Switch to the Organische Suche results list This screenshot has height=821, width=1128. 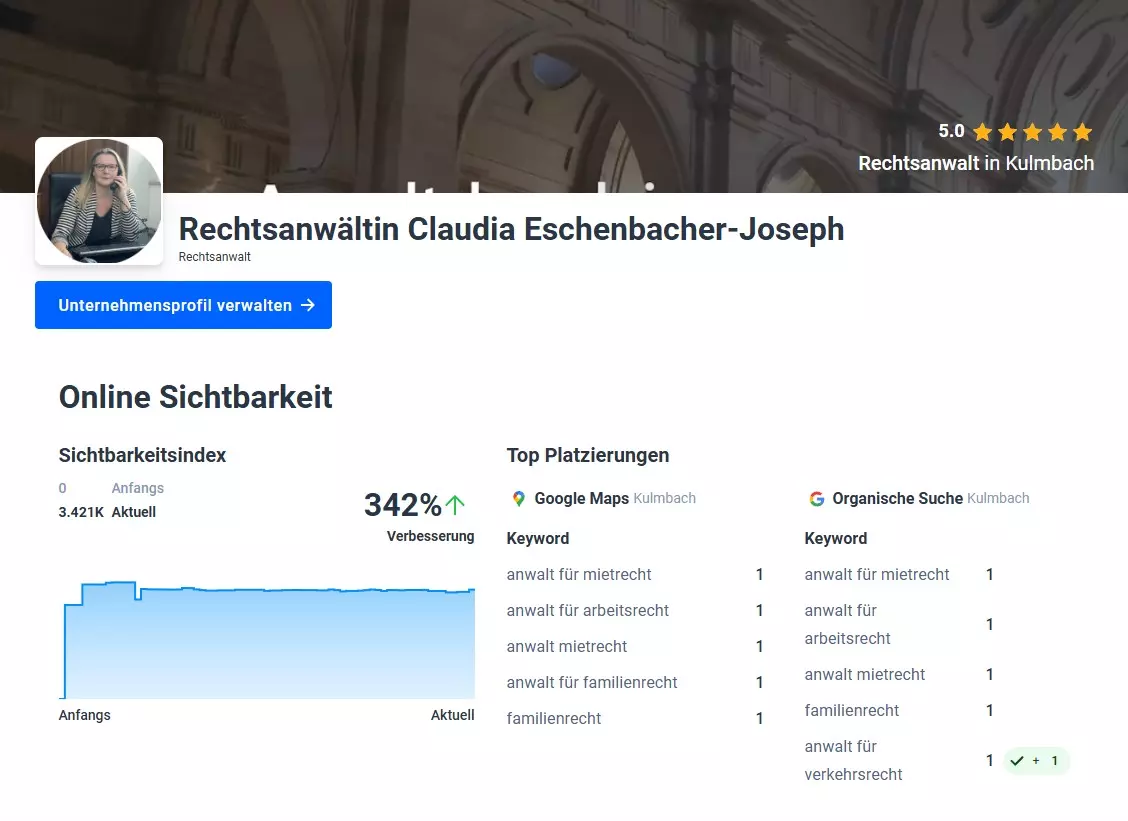point(898,498)
